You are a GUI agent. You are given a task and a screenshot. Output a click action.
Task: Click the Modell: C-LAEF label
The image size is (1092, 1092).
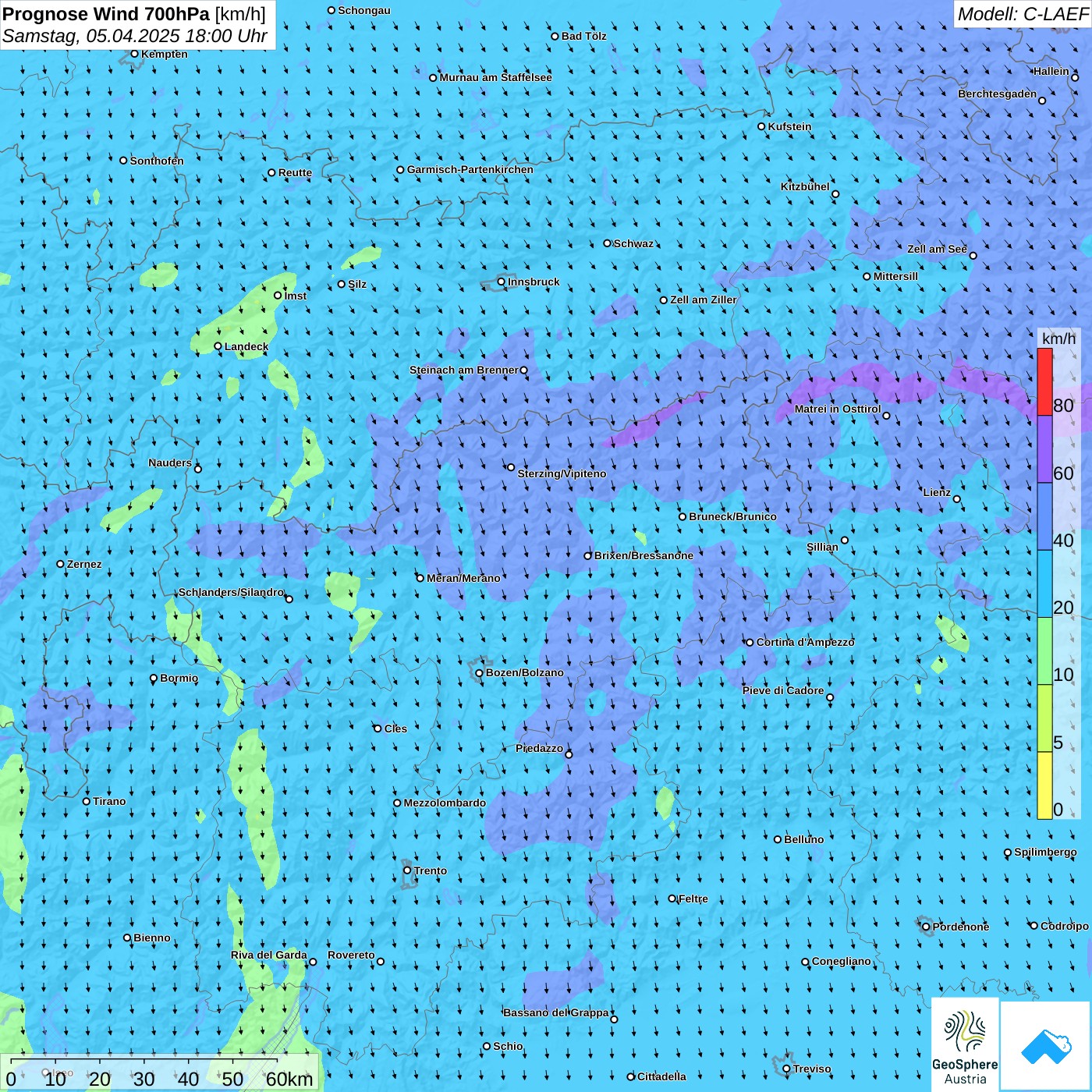point(1023,14)
